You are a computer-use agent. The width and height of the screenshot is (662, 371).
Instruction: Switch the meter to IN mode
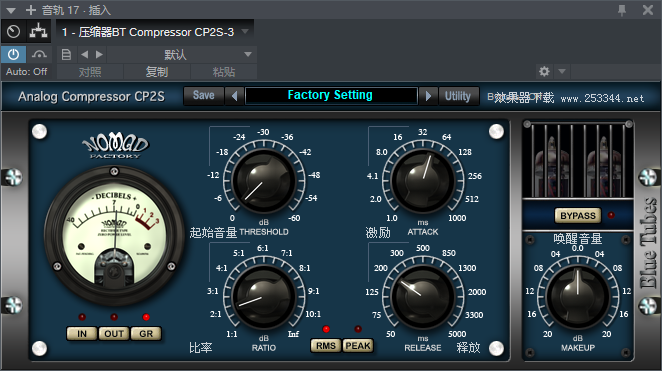pyautogui.click(x=82, y=334)
